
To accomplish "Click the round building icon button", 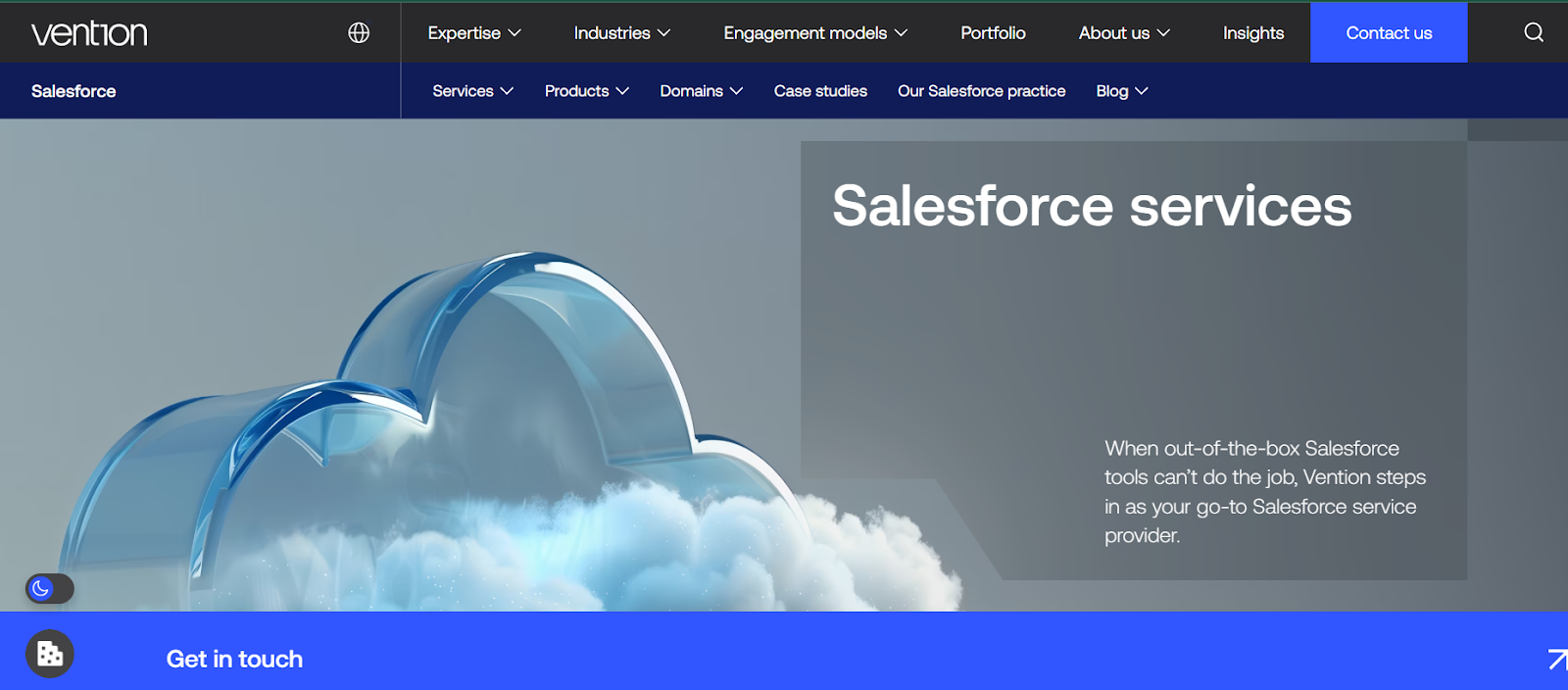I will point(50,654).
